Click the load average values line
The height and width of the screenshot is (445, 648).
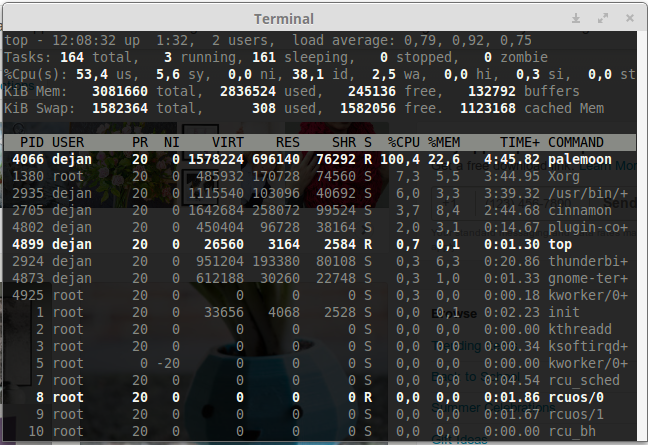tap(412, 40)
